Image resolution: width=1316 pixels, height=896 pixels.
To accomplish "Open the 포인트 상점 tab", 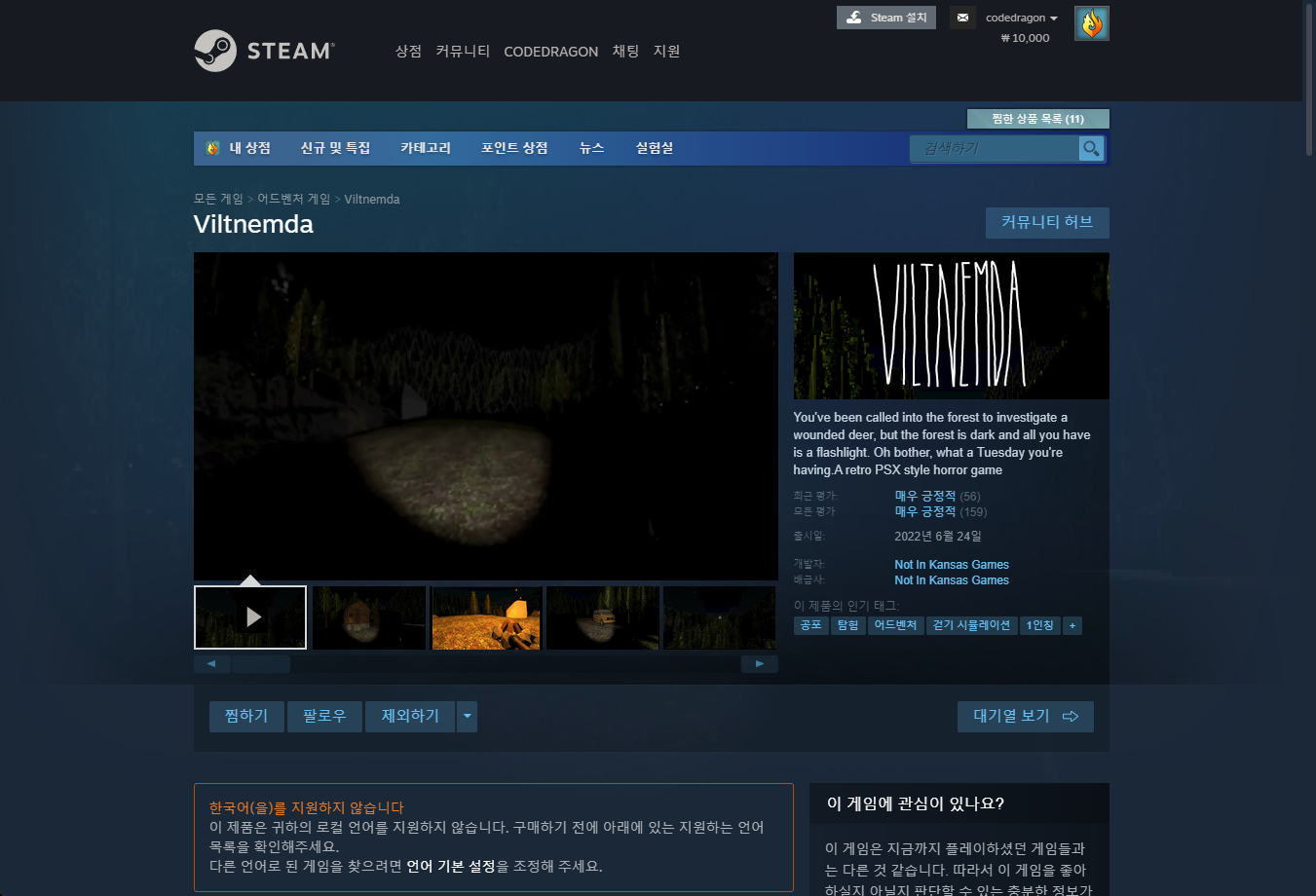I will [x=514, y=148].
